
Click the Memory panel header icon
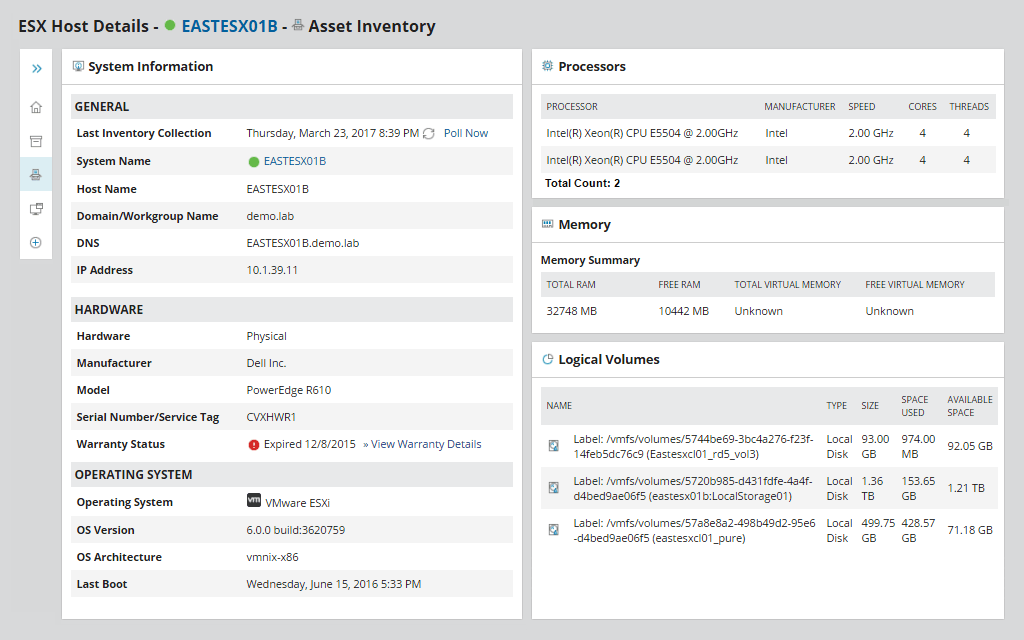546,224
